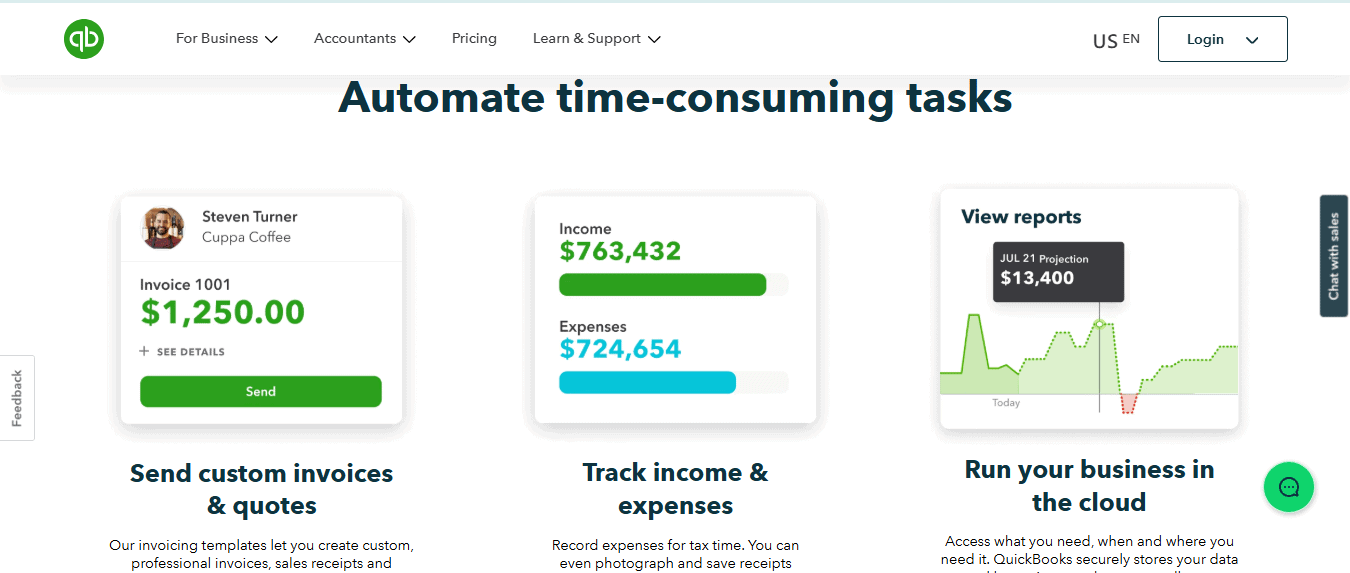Click the Track income & expenses heading

pyautogui.click(x=675, y=489)
